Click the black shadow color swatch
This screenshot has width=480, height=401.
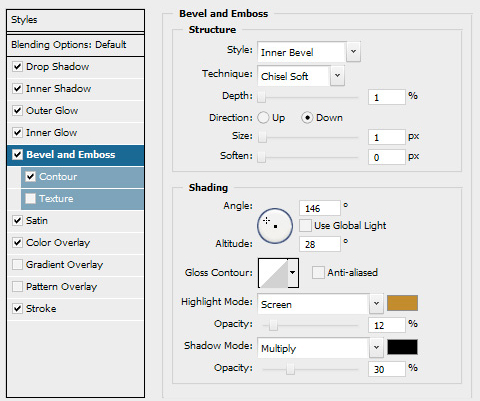click(x=402, y=347)
